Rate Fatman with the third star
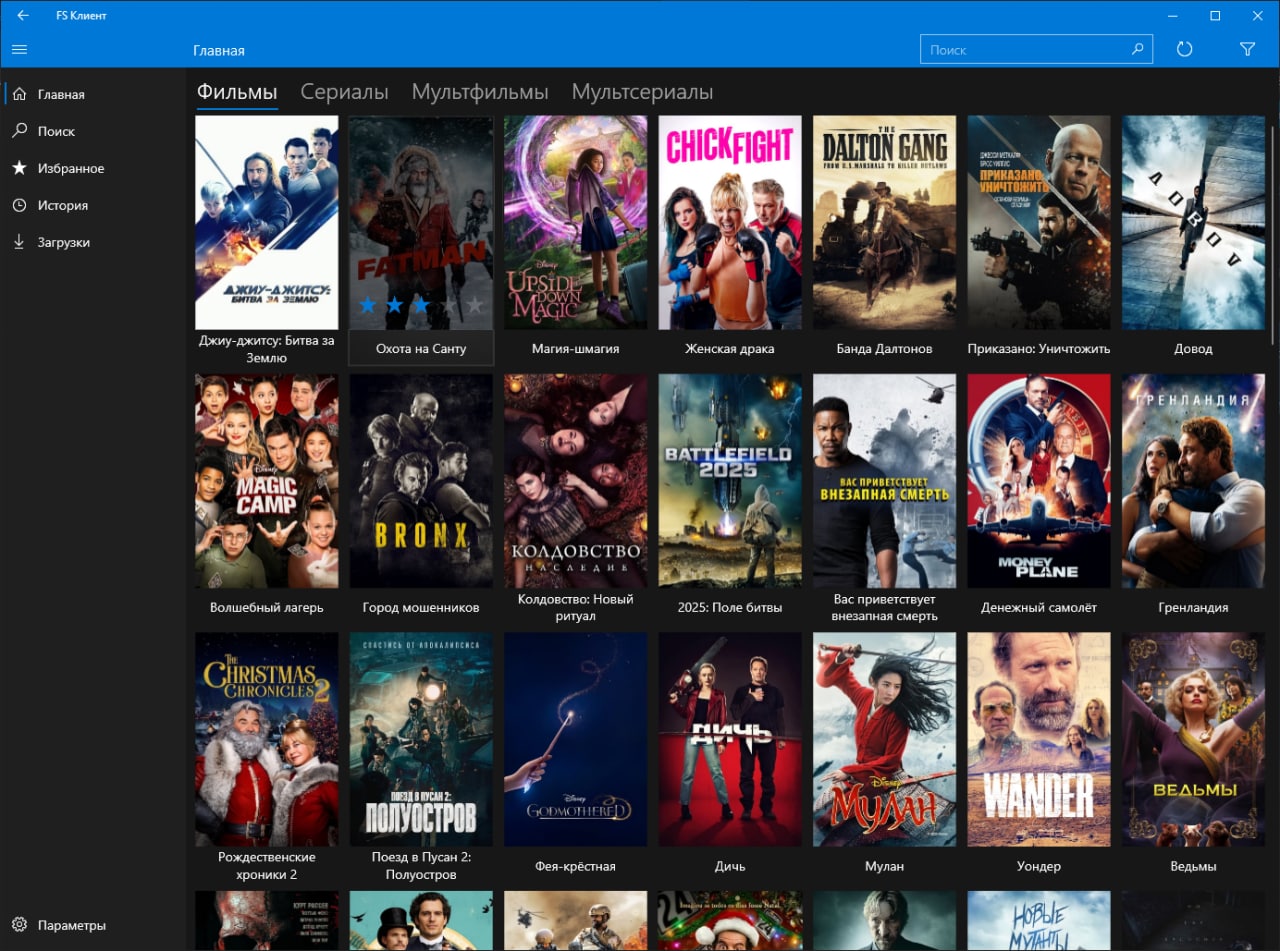This screenshot has width=1280, height=951. [x=421, y=304]
